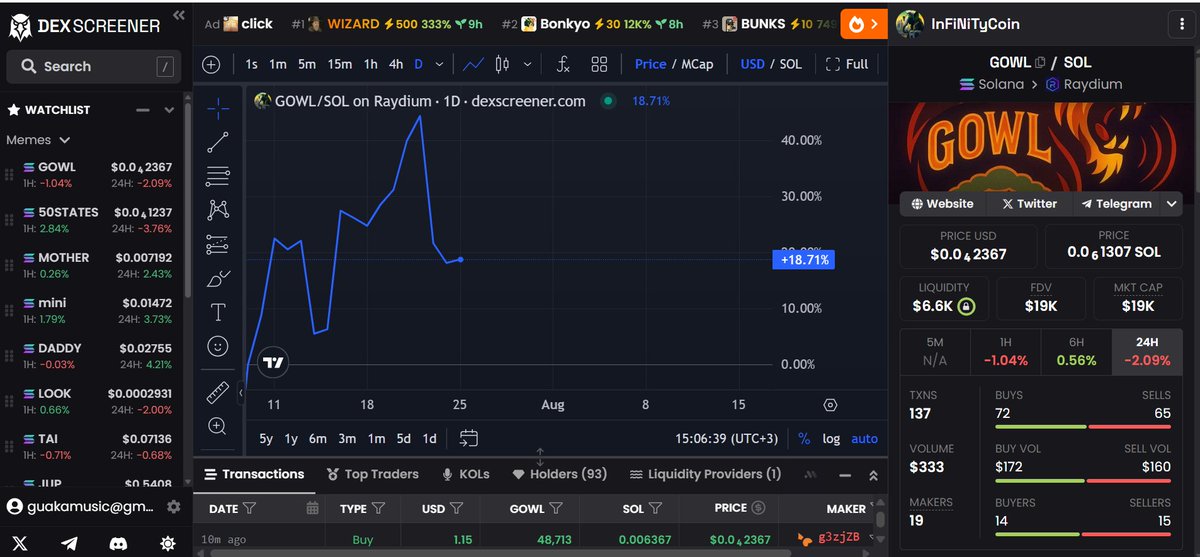Select the crosshair cursor tool
Image resolution: width=1200 pixels, height=557 pixels.
[x=217, y=107]
